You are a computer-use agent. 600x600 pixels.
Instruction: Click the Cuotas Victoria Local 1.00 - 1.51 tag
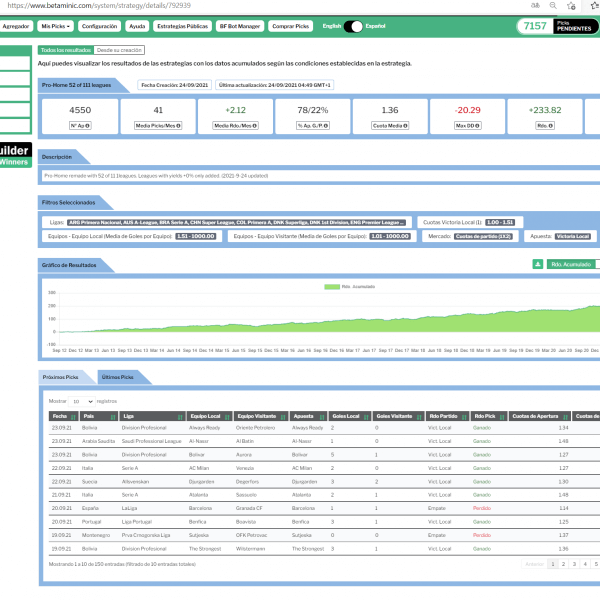tap(500, 222)
